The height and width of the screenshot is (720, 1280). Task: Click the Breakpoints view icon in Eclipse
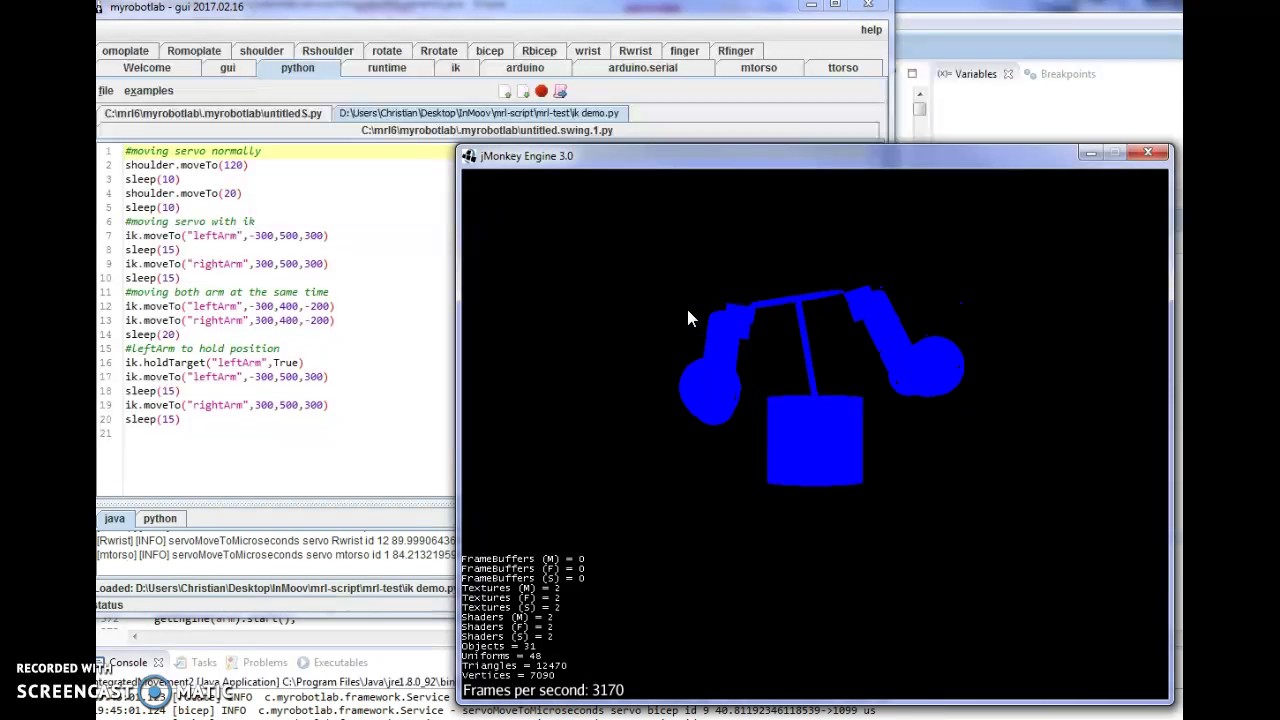point(1030,74)
